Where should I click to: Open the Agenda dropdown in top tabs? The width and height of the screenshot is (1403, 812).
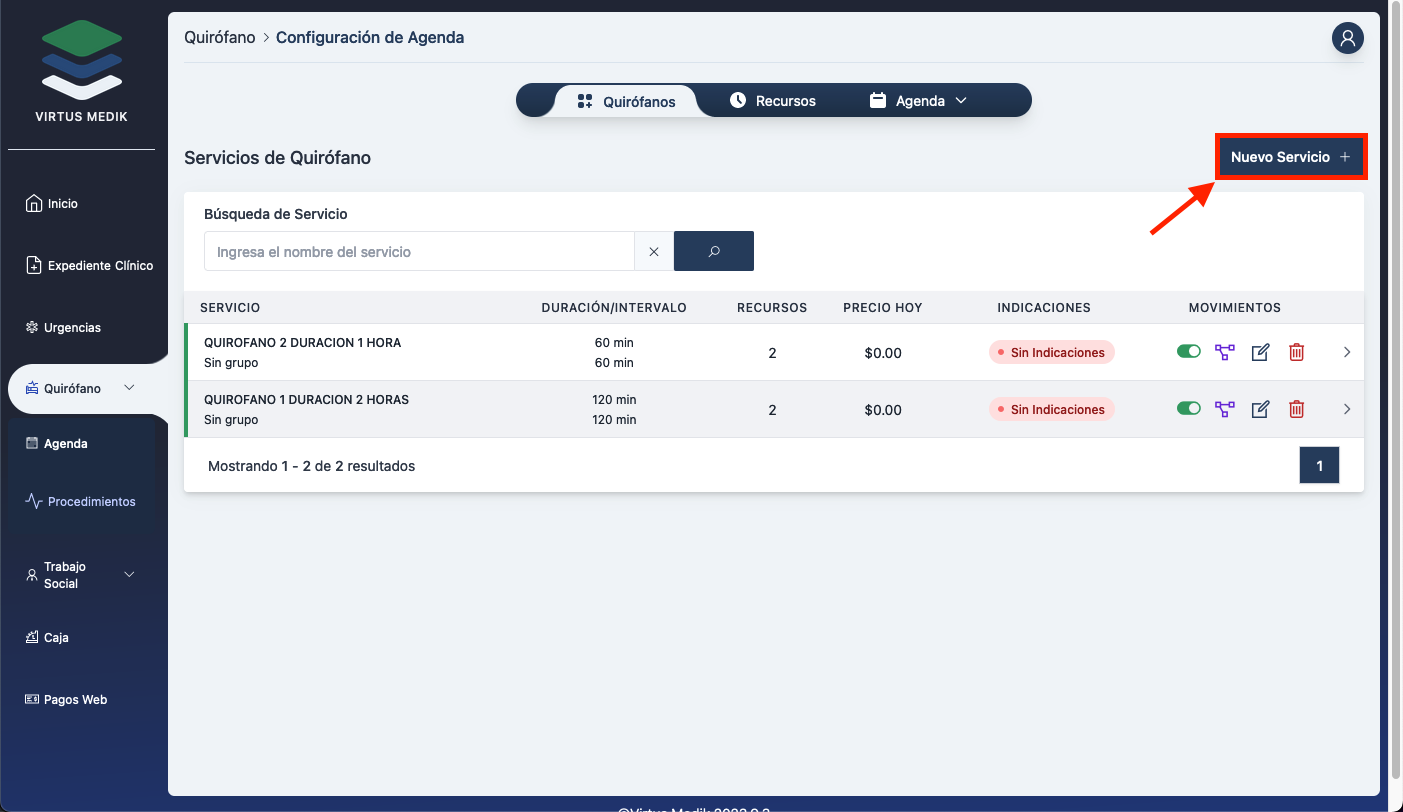point(919,101)
